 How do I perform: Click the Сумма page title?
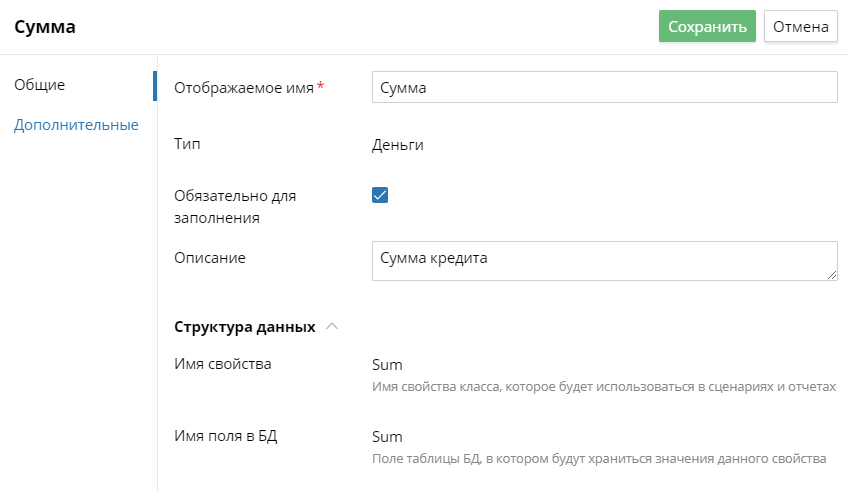point(45,27)
